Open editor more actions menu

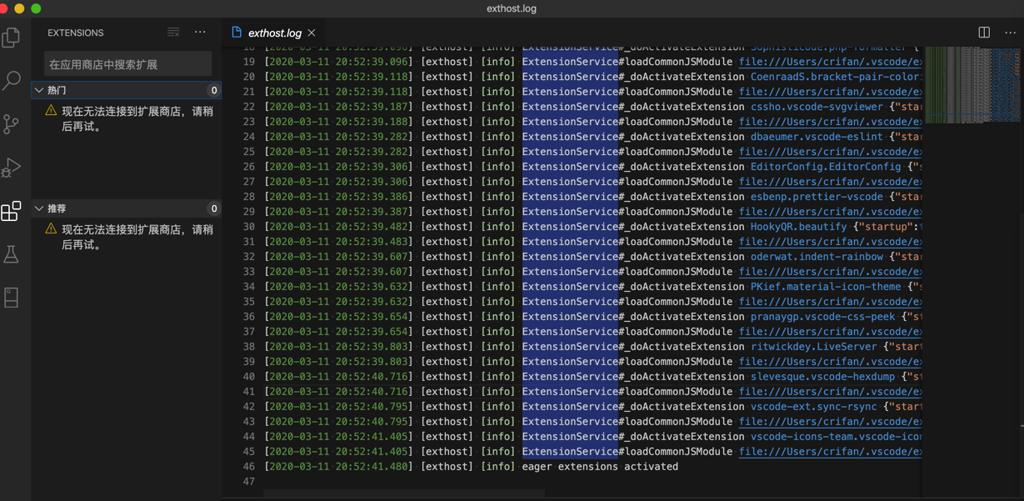click(1009, 33)
